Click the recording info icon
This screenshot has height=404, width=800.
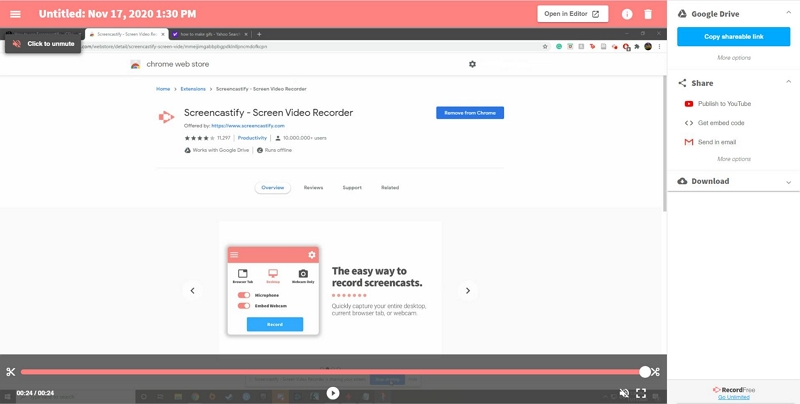click(x=627, y=14)
